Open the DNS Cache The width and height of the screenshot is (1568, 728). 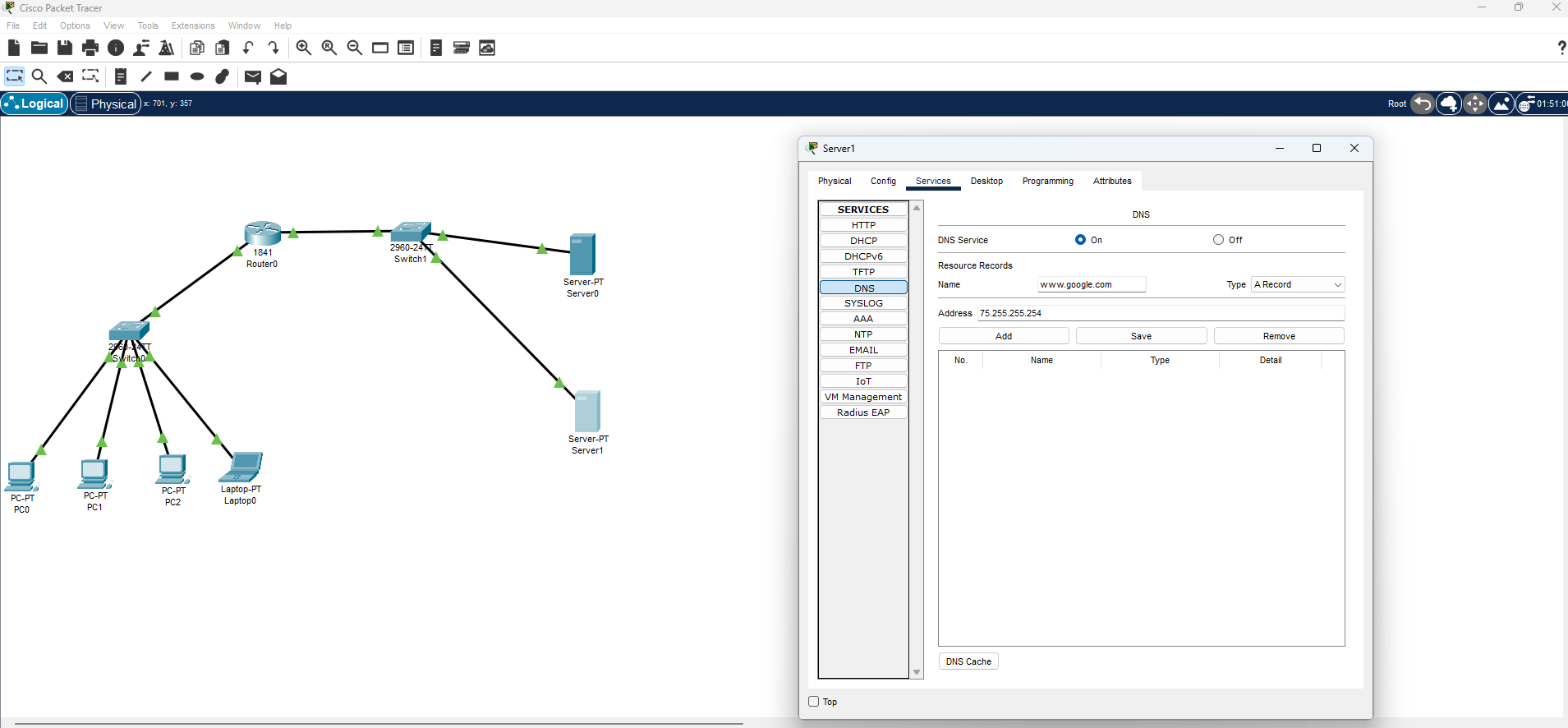coord(968,661)
